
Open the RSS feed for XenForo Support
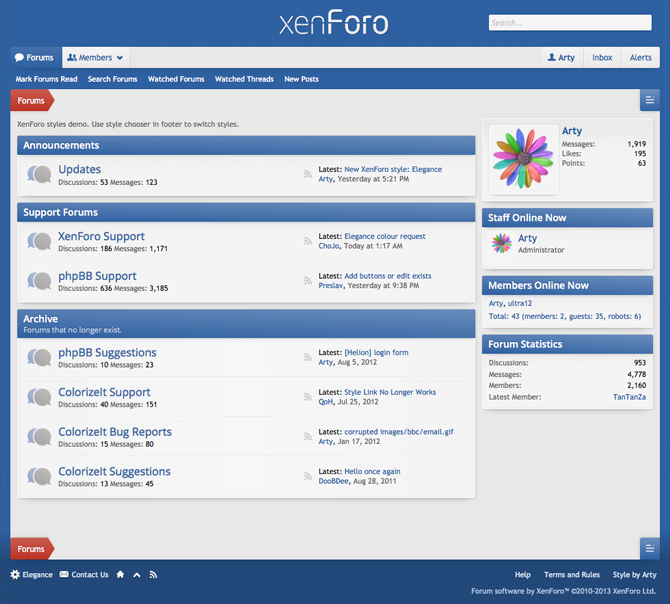[308, 241]
